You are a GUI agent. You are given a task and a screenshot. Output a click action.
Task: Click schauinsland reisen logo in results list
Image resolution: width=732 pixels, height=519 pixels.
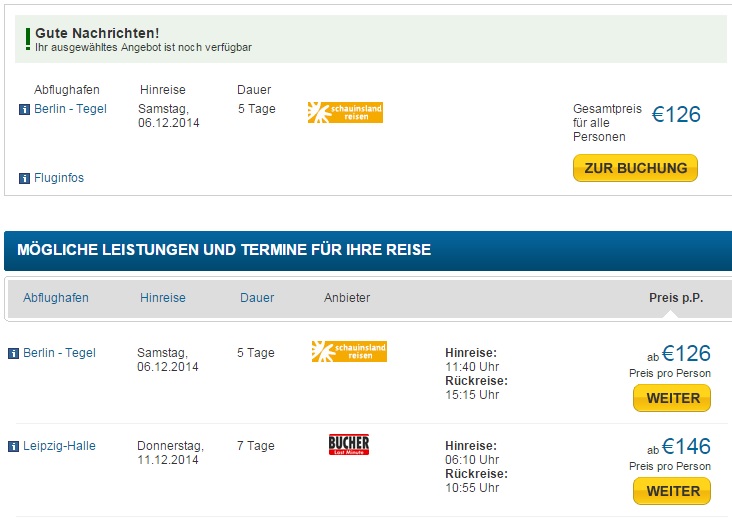pos(349,351)
